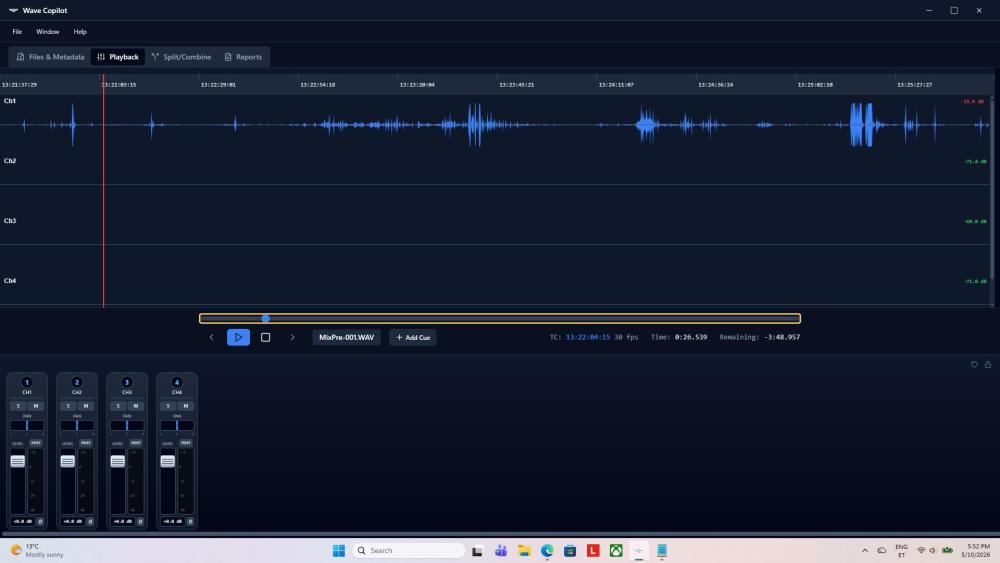The width and height of the screenshot is (1000, 563).
Task: Click the Stop square button
Action: [x=265, y=337]
